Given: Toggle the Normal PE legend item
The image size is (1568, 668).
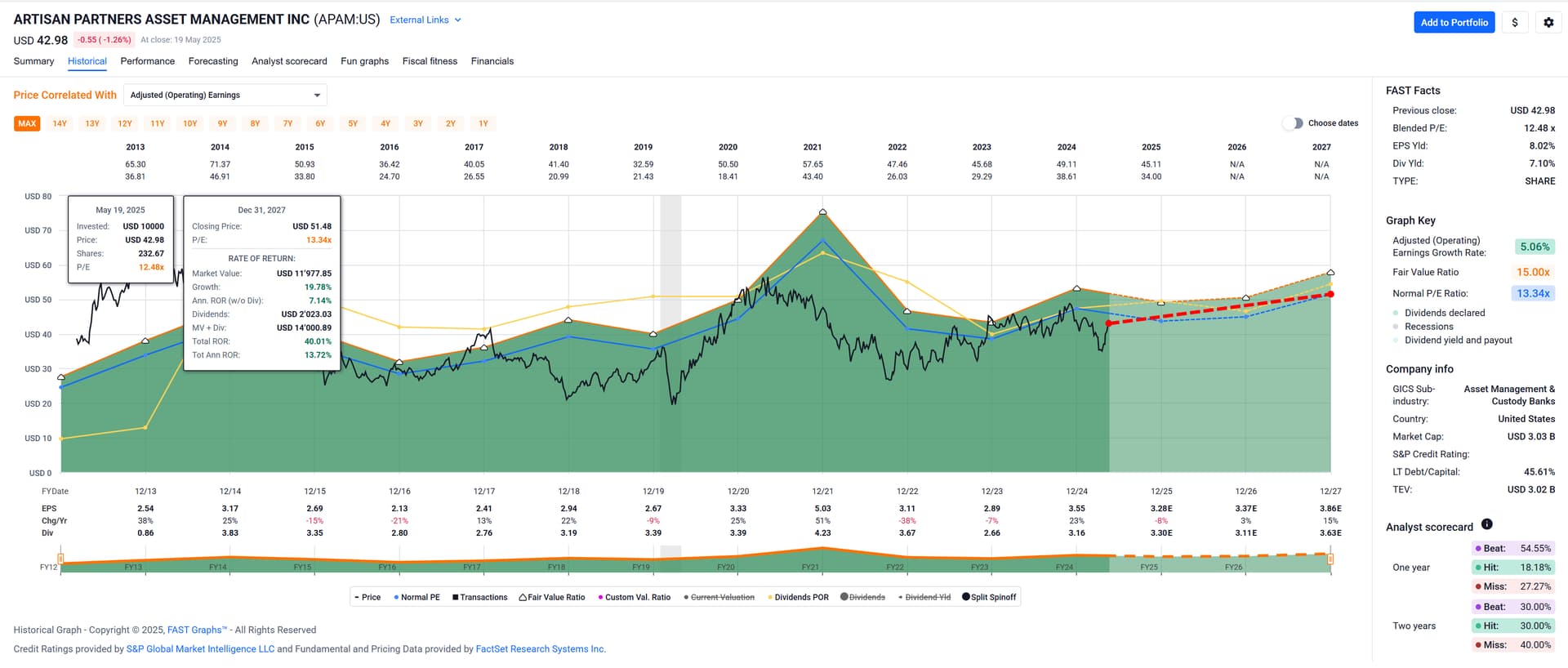Looking at the screenshot, I should (417, 597).
